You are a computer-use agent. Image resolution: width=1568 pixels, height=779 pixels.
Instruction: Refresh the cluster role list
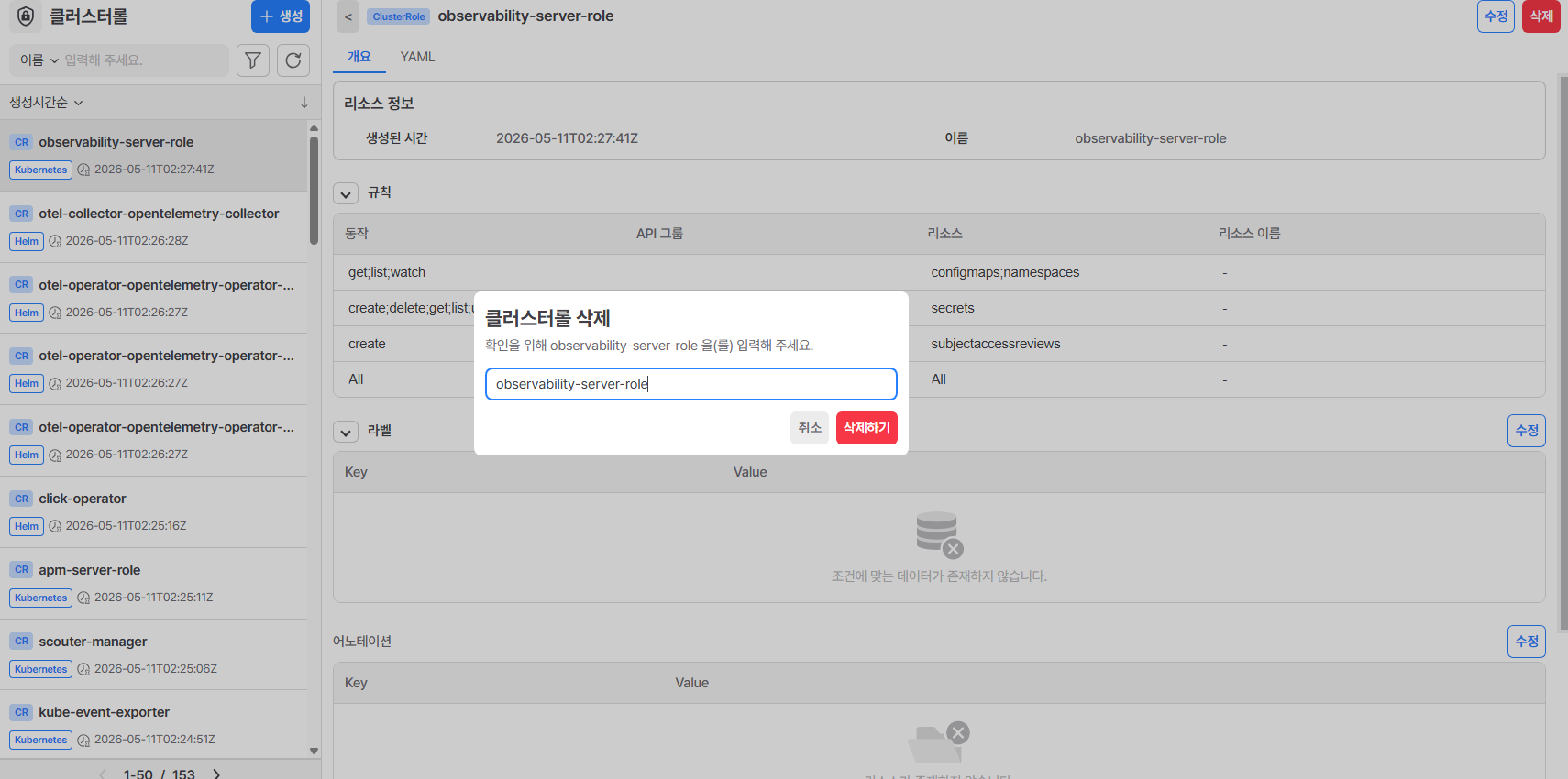tap(293, 60)
